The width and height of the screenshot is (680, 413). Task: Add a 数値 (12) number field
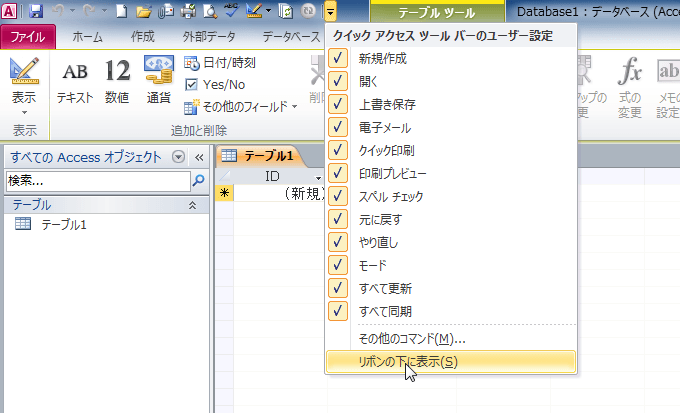pos(117,82)
